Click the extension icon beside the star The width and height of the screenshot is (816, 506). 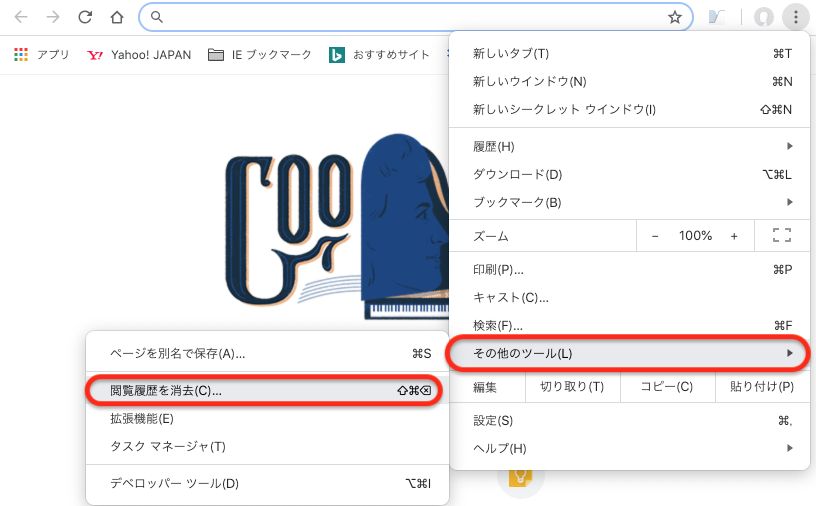[x=717, y=17]
